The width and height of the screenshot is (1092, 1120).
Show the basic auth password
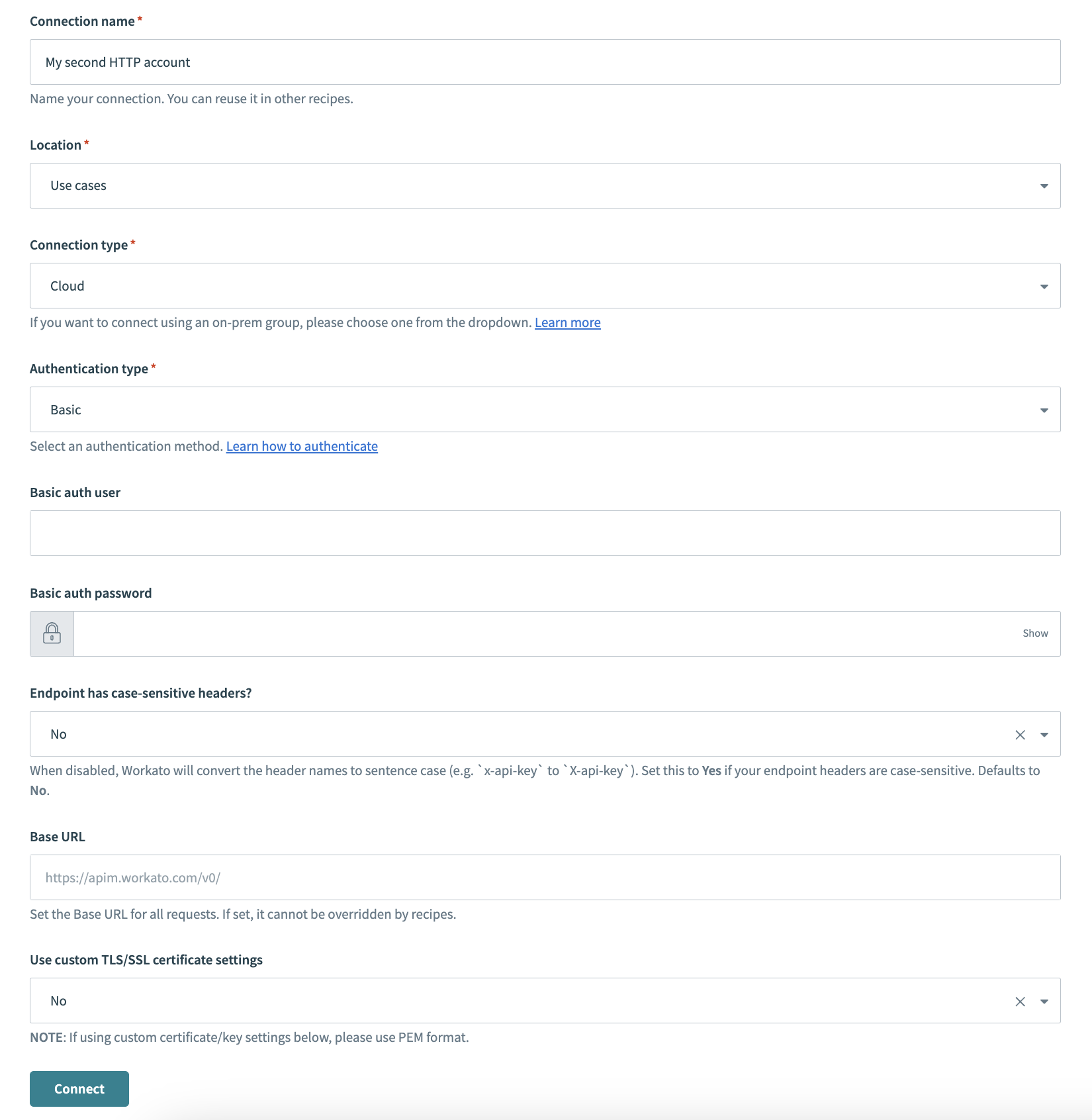(x=1035, y=633)
